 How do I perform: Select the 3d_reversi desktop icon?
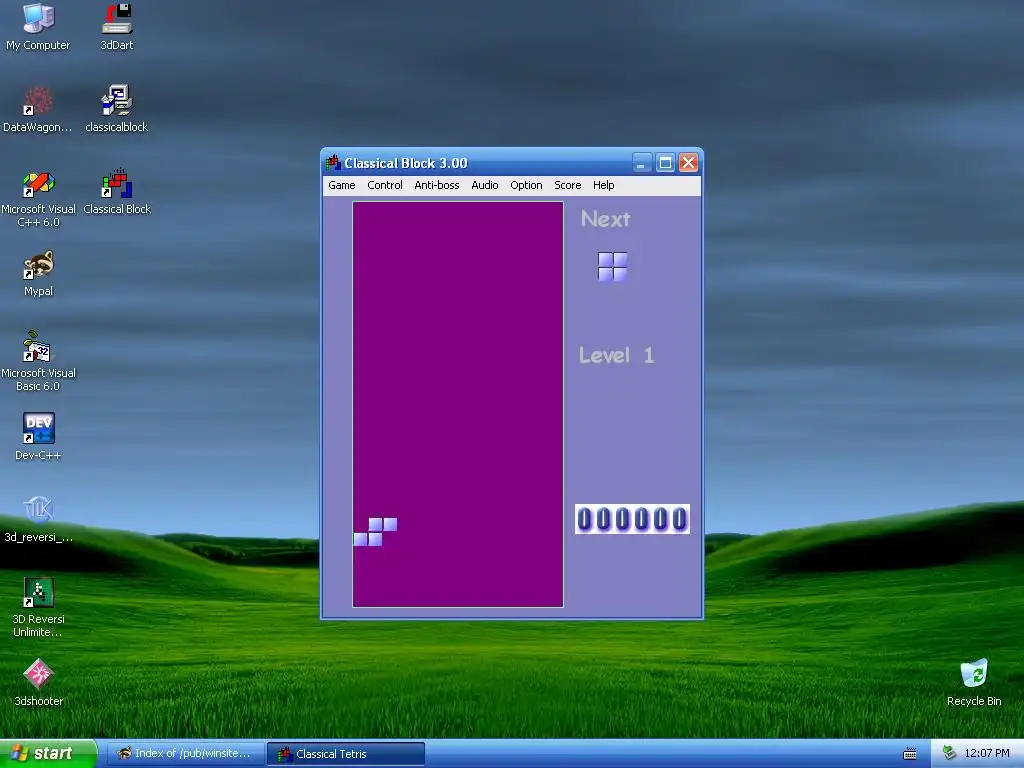(38, 519)
